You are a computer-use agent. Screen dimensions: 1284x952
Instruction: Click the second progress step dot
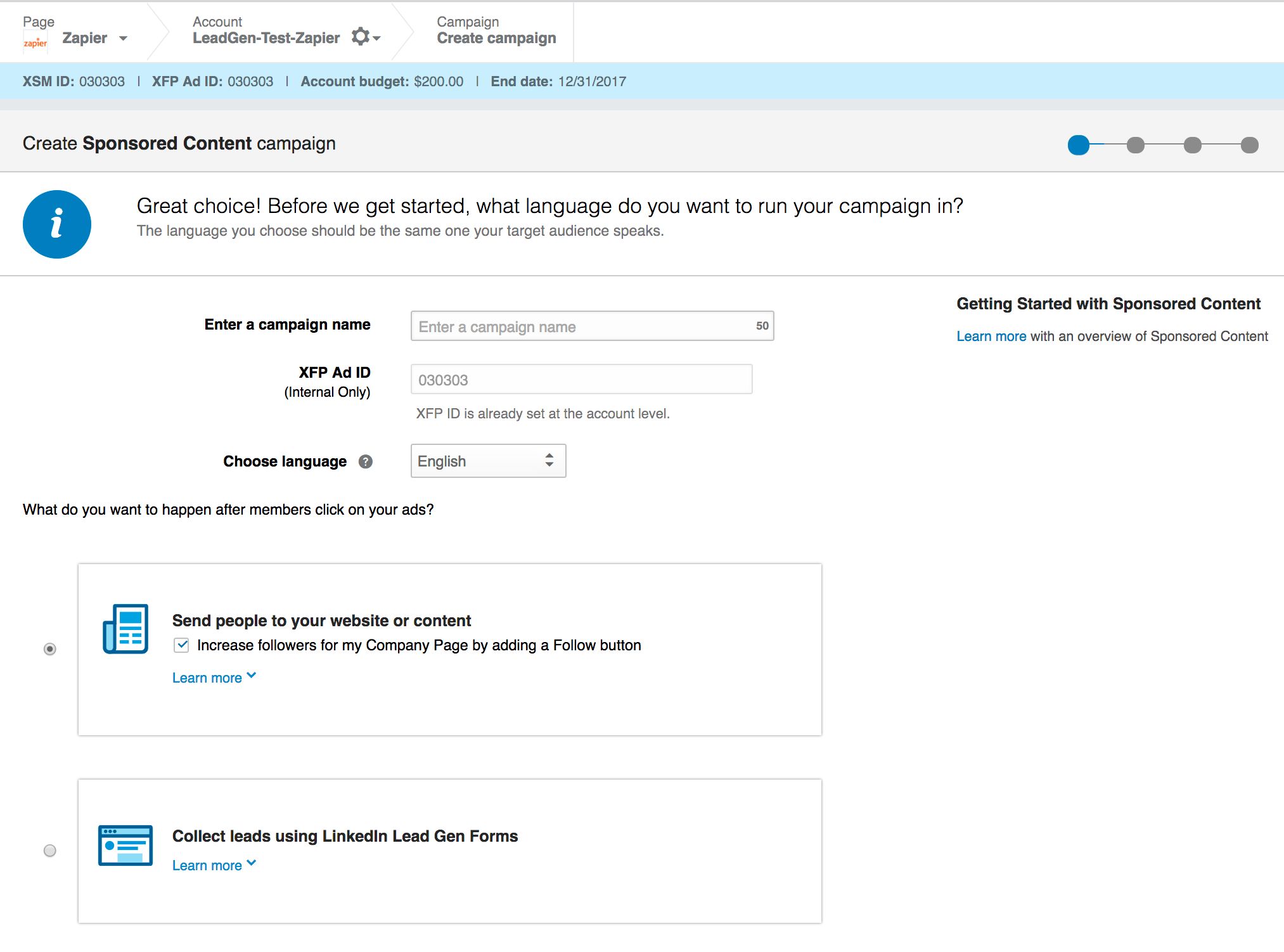(1135, 145)
